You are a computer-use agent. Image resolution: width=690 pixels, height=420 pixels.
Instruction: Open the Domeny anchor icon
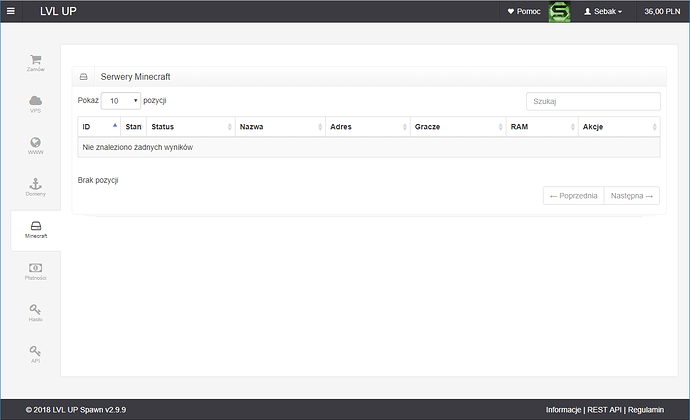36,186
